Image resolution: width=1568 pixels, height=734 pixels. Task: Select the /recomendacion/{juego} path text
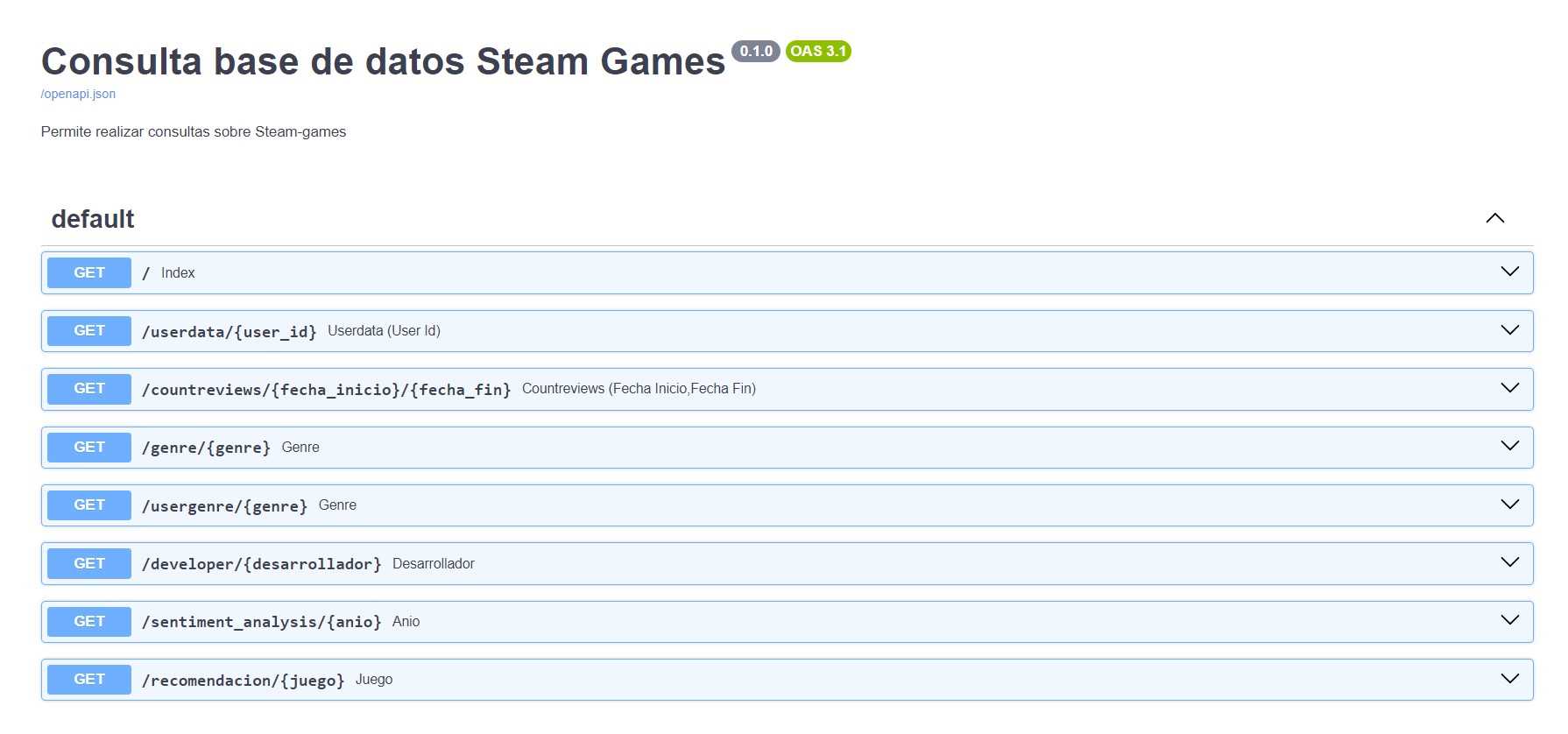(244, 680)
